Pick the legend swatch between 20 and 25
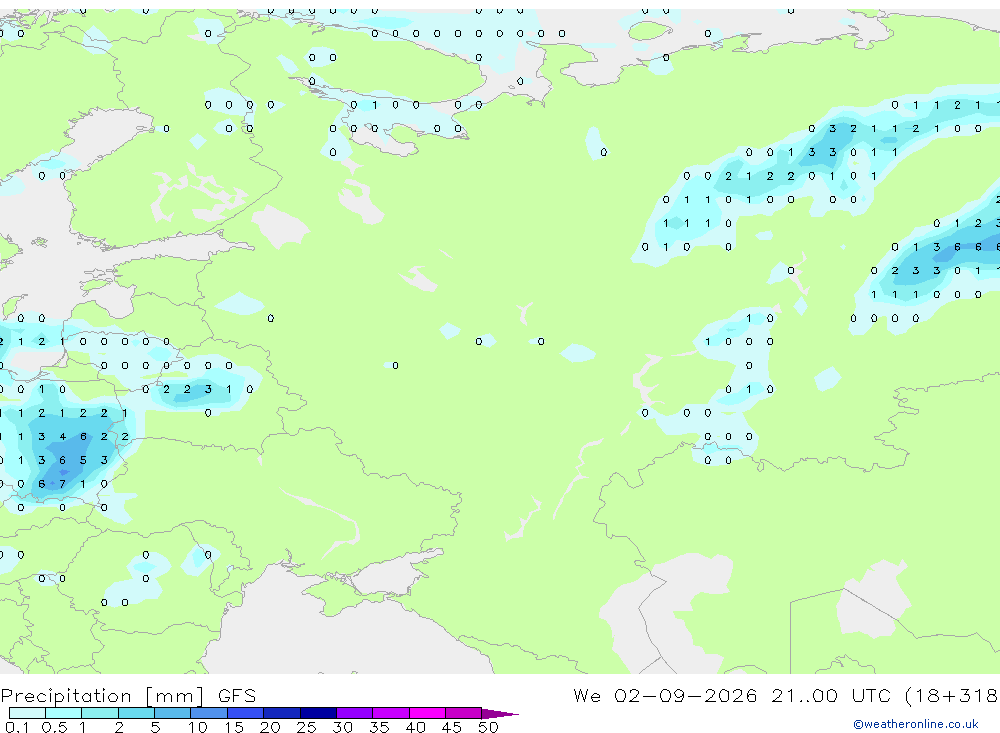 point(282,713)
